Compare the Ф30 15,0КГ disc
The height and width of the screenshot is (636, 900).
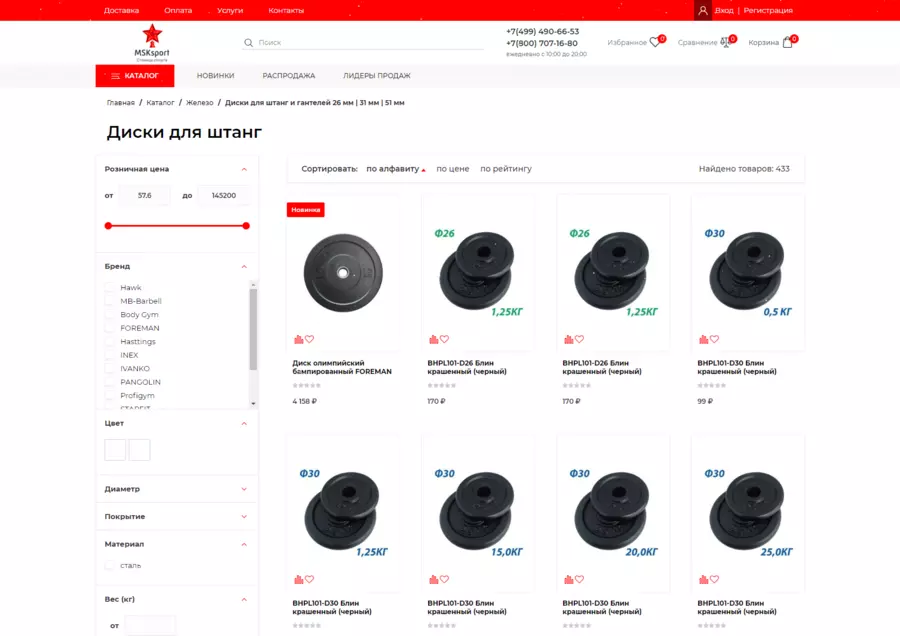click(x=433, y=579)
